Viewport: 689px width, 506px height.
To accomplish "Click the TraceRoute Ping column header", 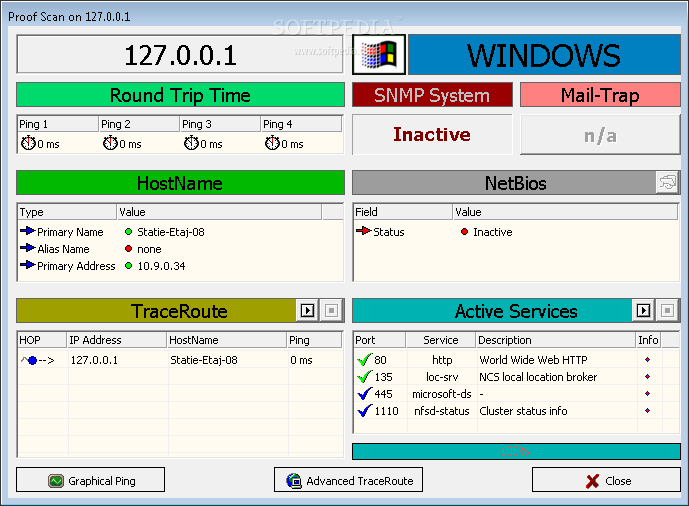I will 314,340.
